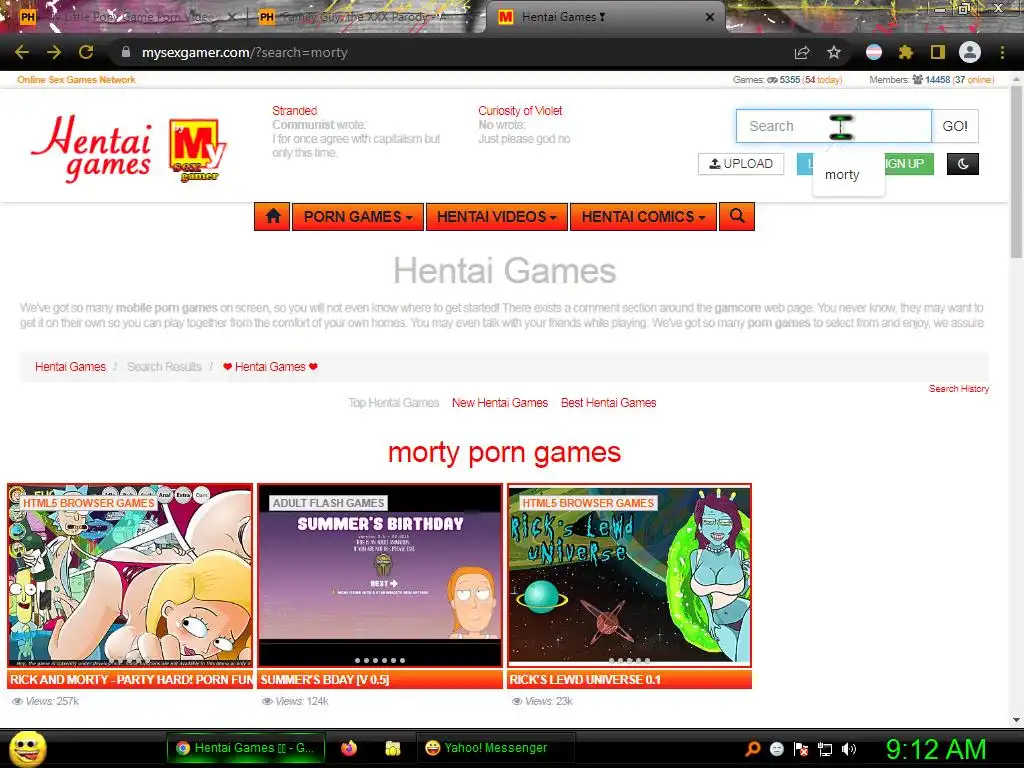Click the Online Sex Games Network link
This screenshot has height=768, width=1024.
click(x=76, y=80)
